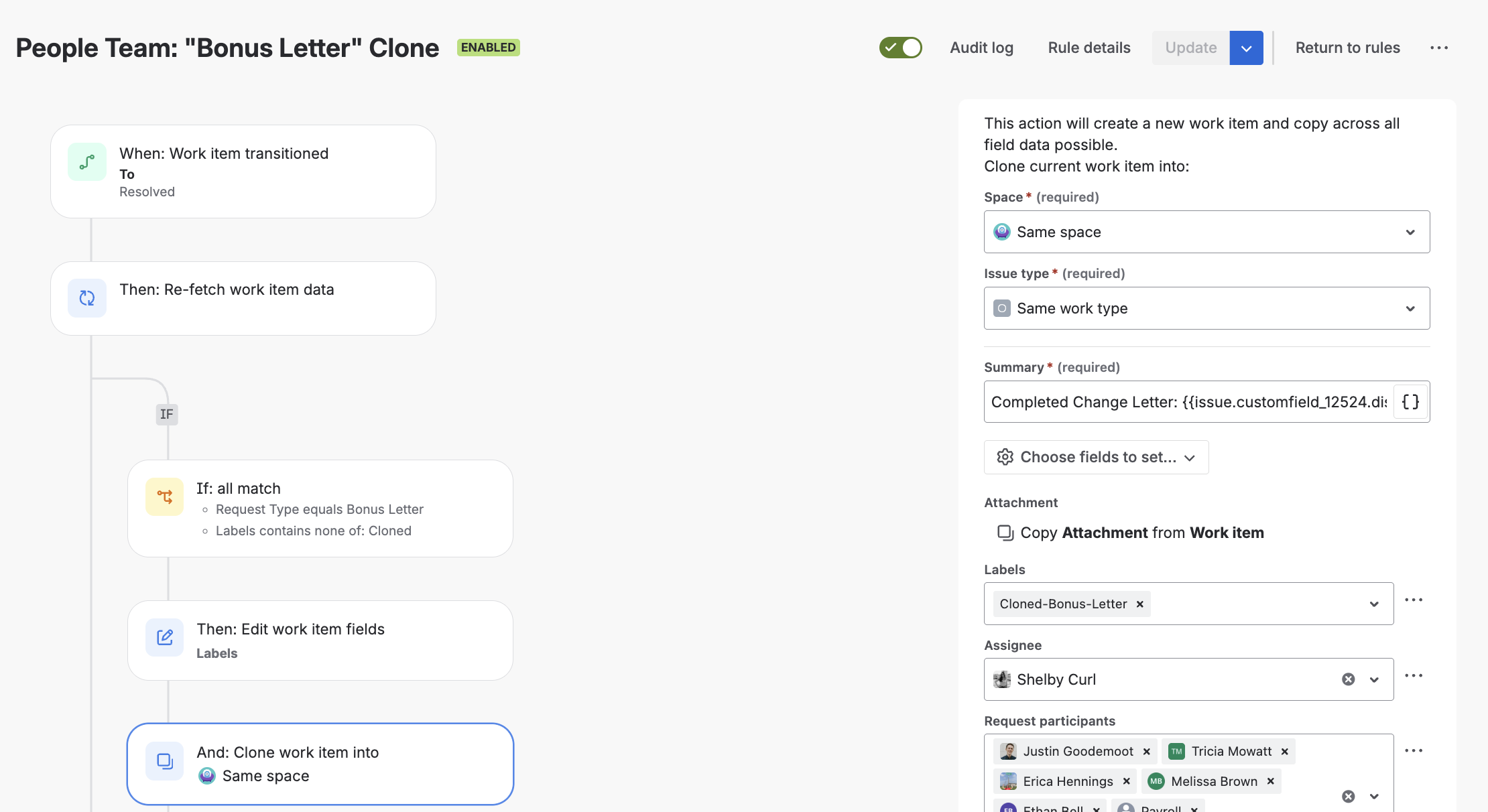This screenshot has height=812, width=1488.
Task: Click into the Summary input field
Action: click(1189, 402)
